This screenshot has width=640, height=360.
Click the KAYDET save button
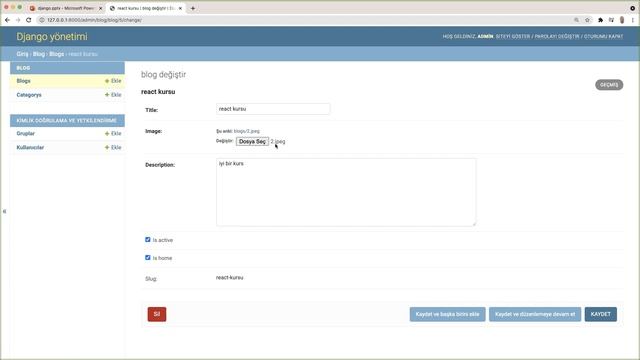(x=601, y=314)
